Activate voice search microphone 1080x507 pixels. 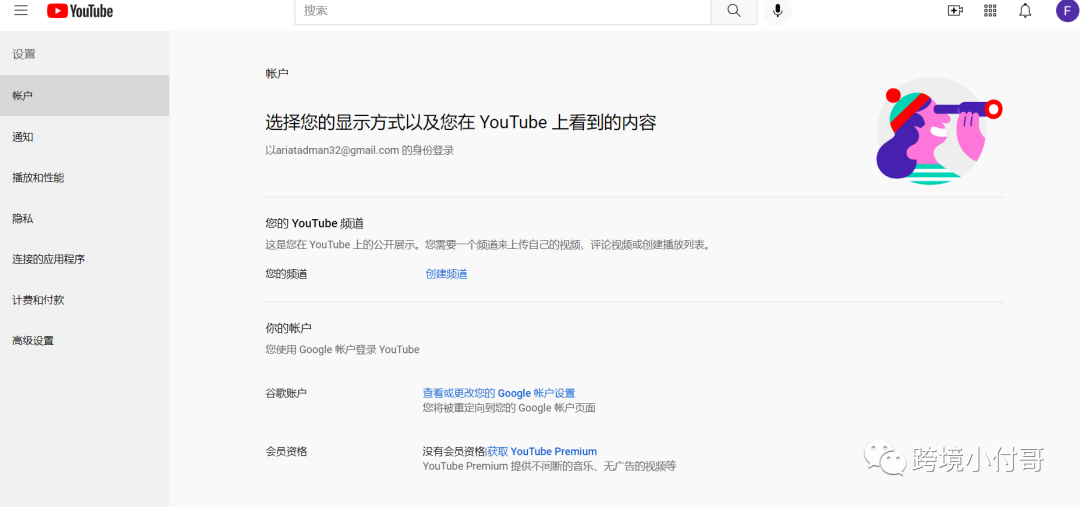(778, 11)
